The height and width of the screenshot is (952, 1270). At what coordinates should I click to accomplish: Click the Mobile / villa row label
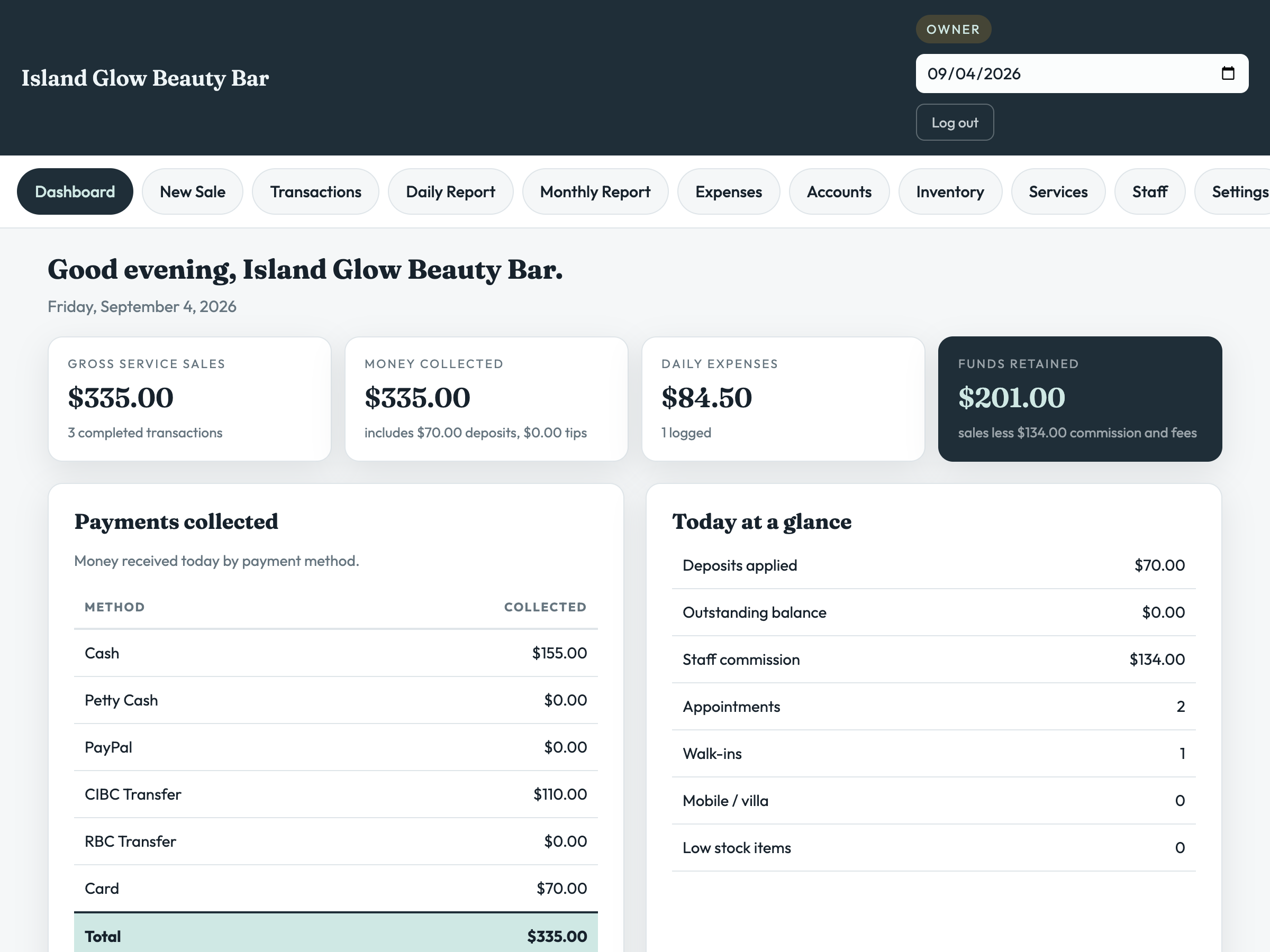pos(725,801)
